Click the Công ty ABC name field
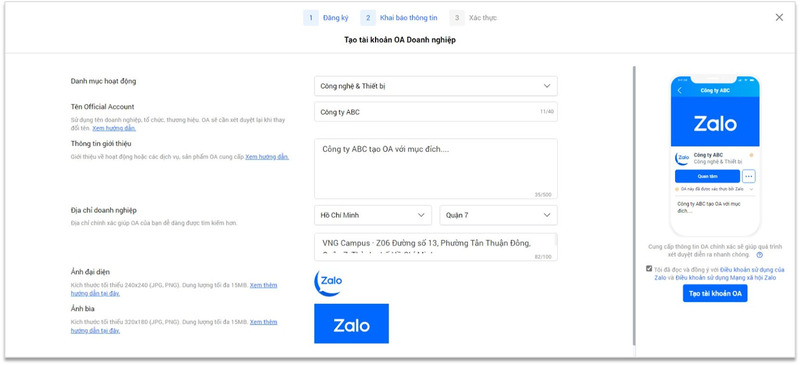This screenshot has height=365, width=800. [436, 112]
